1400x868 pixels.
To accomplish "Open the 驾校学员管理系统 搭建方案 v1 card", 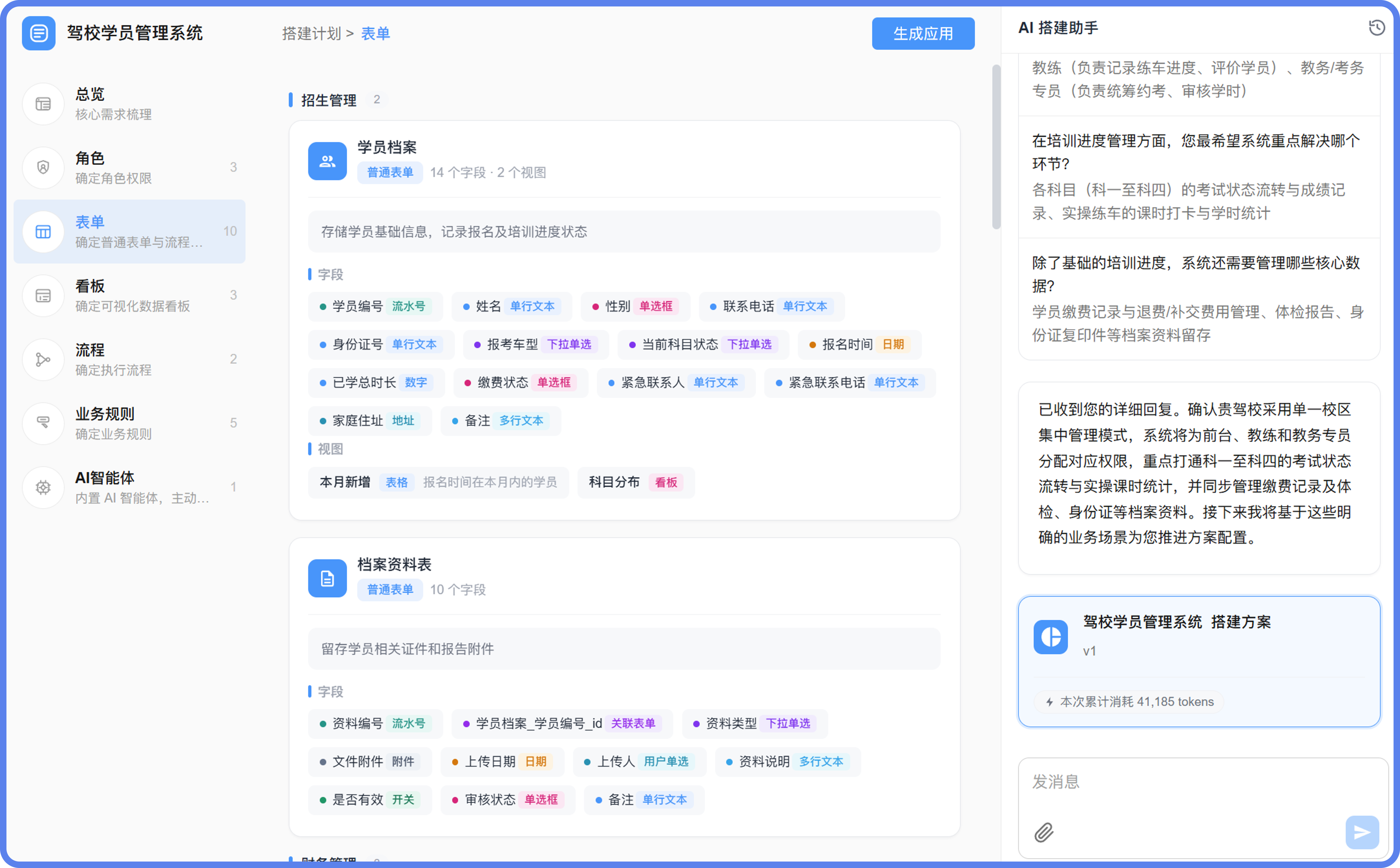I will click(1199, 661).
